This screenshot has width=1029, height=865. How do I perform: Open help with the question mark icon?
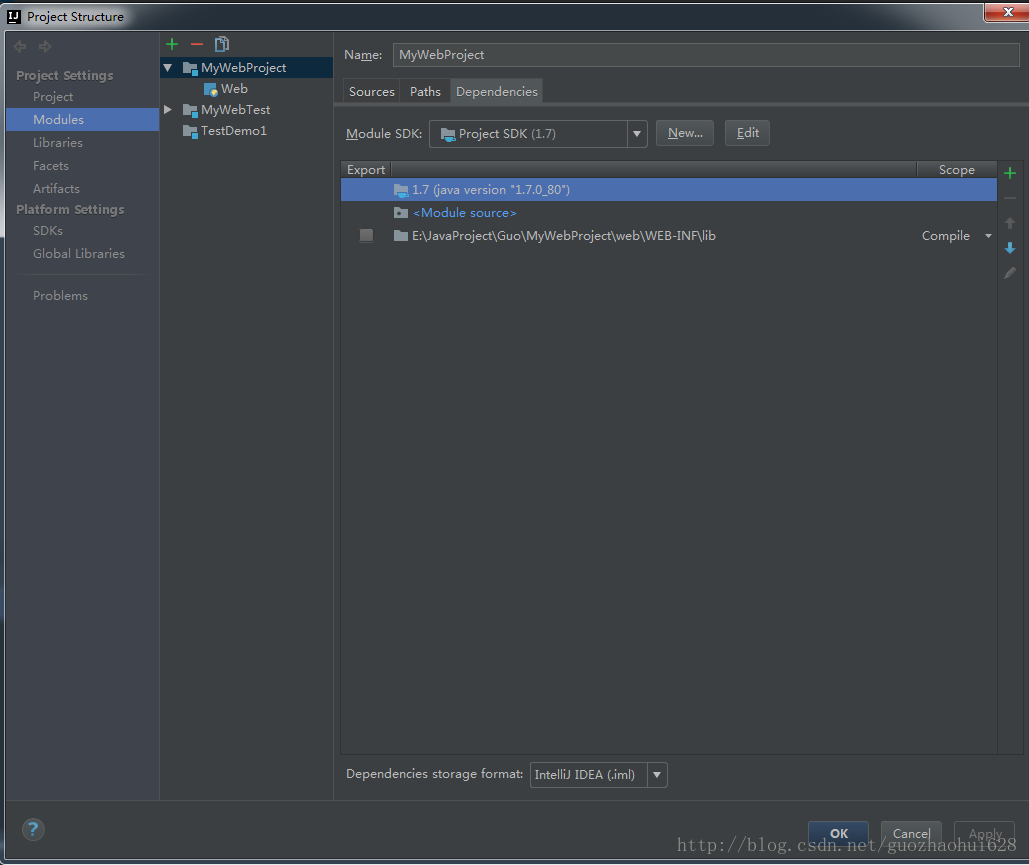coord(33,830)
